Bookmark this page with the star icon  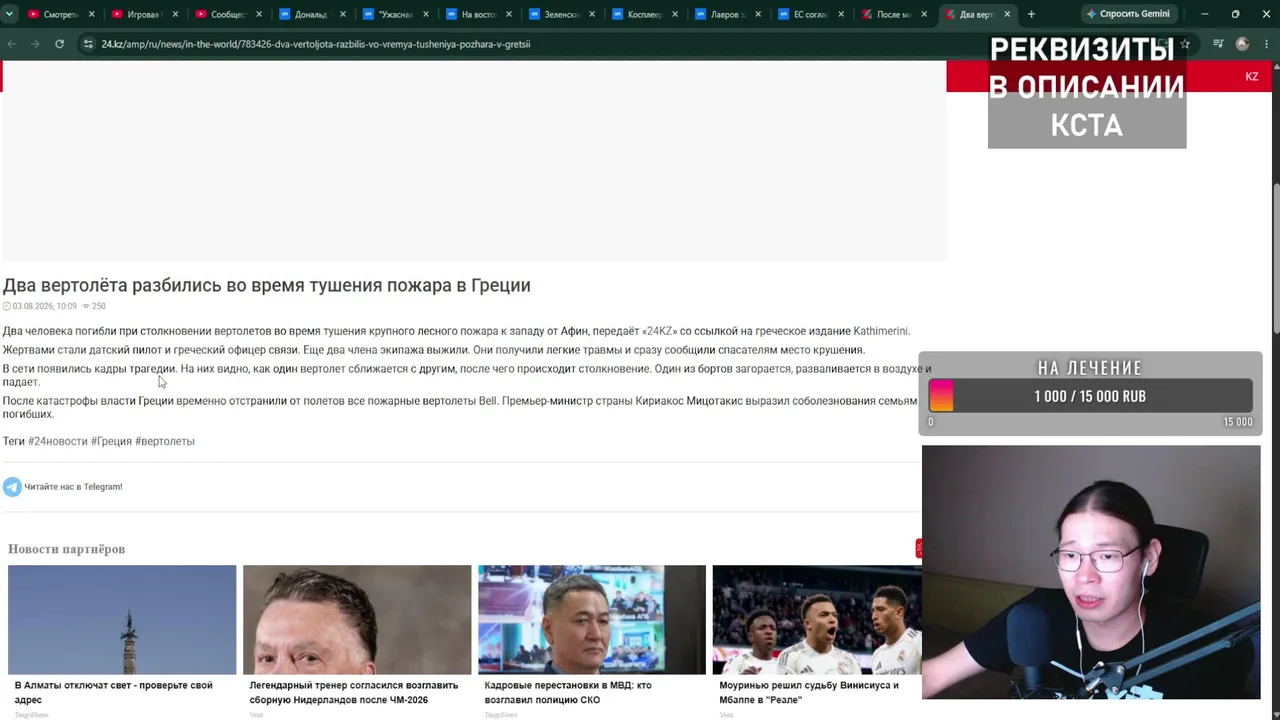[1185, 44]
